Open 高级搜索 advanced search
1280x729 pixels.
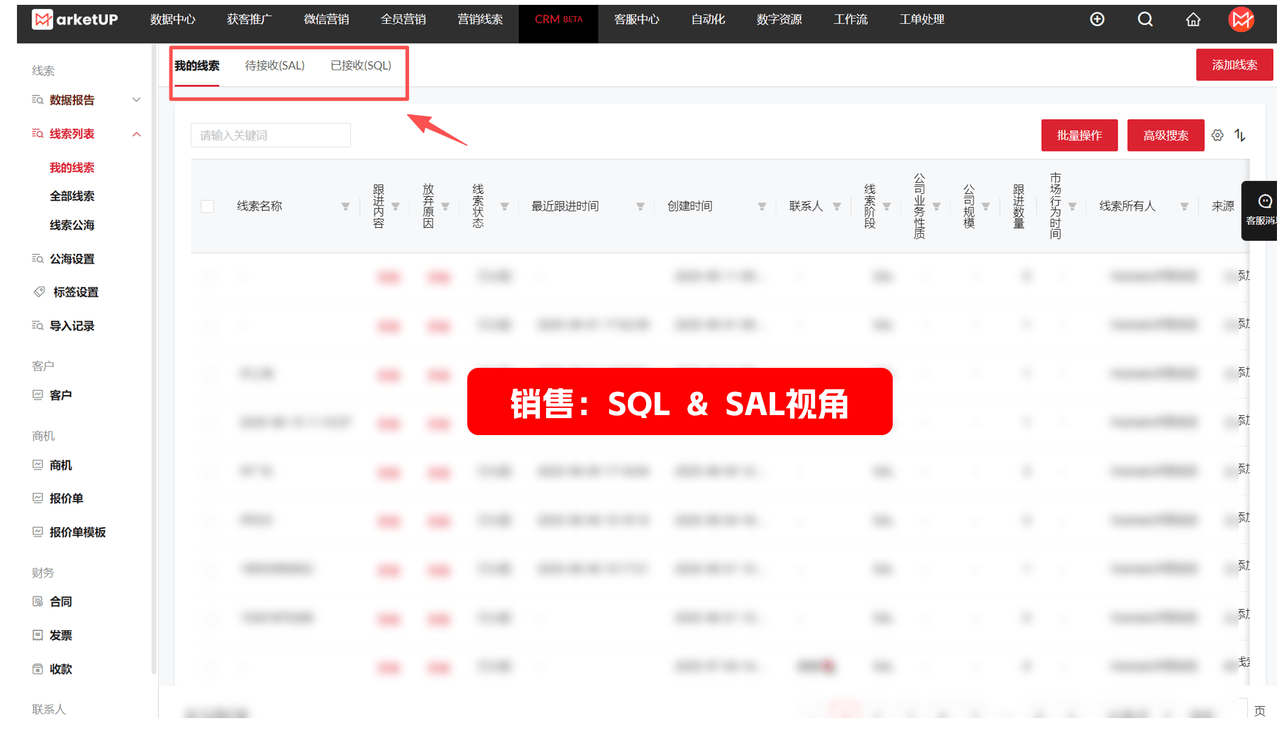1165,134
